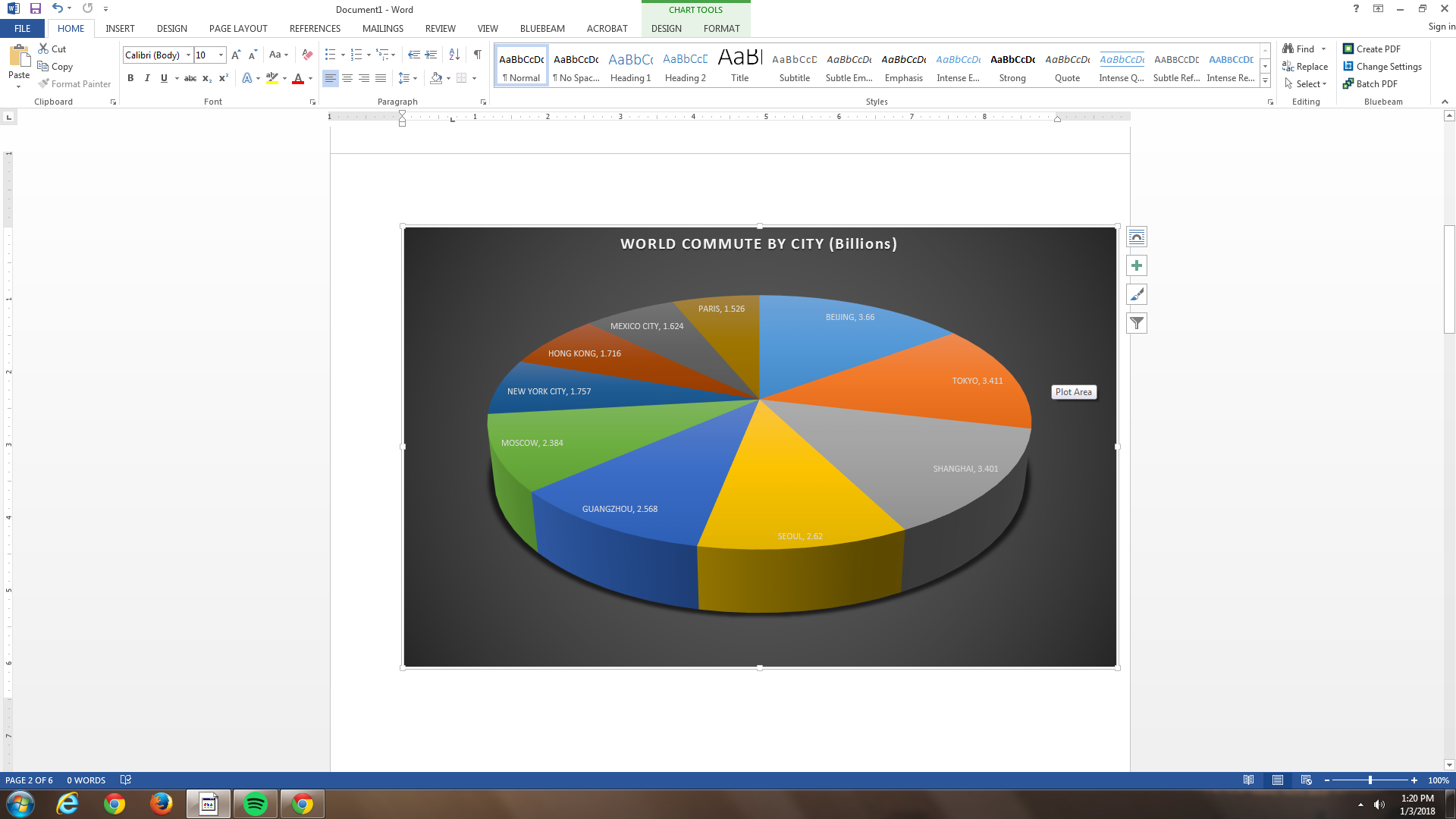
Task: Open the Chart Filters funnel icon
Action: (1136, 323)
